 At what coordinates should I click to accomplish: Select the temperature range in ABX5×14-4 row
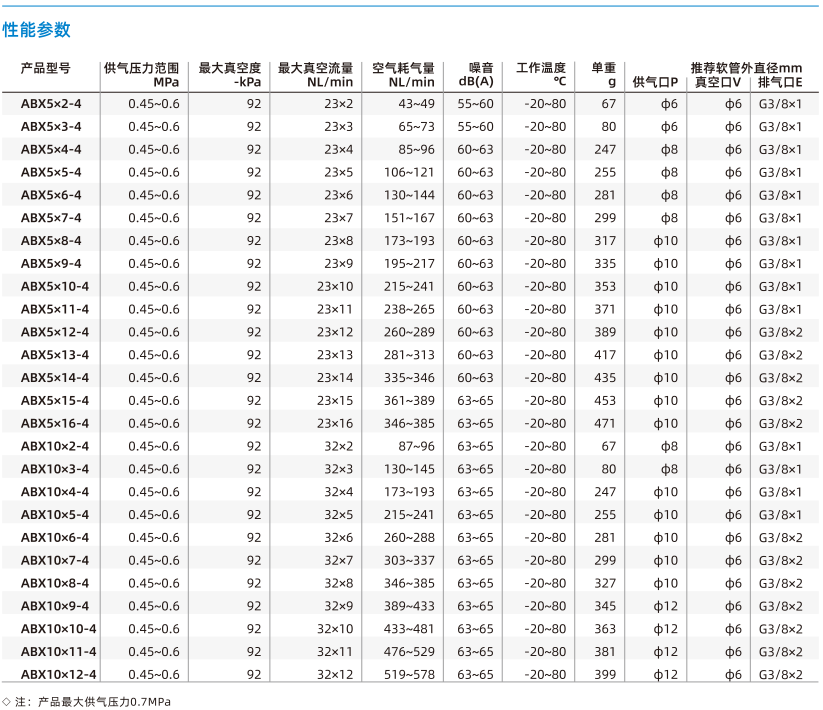pyautogui.click(x=545, y=378)
